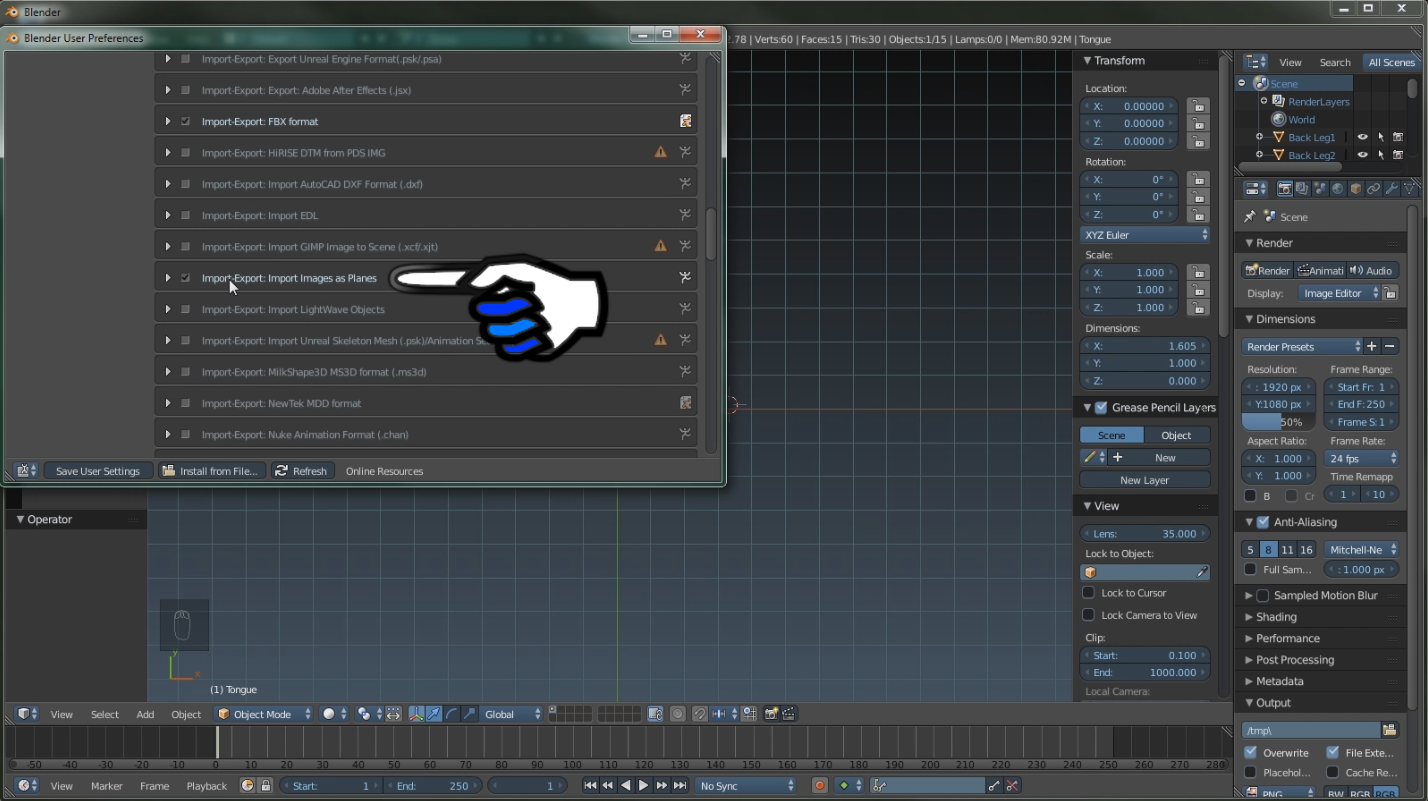This screenshot has width=1428, height=801.
Task: Jump to first frame in timeline
Action: pyautogui.click(x=590, y=786)
